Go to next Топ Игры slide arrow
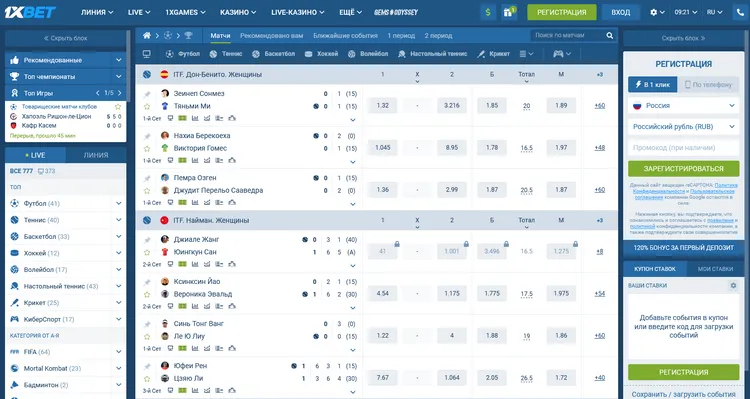This screenshot has width=750, height=399. [x=120, y=93]
